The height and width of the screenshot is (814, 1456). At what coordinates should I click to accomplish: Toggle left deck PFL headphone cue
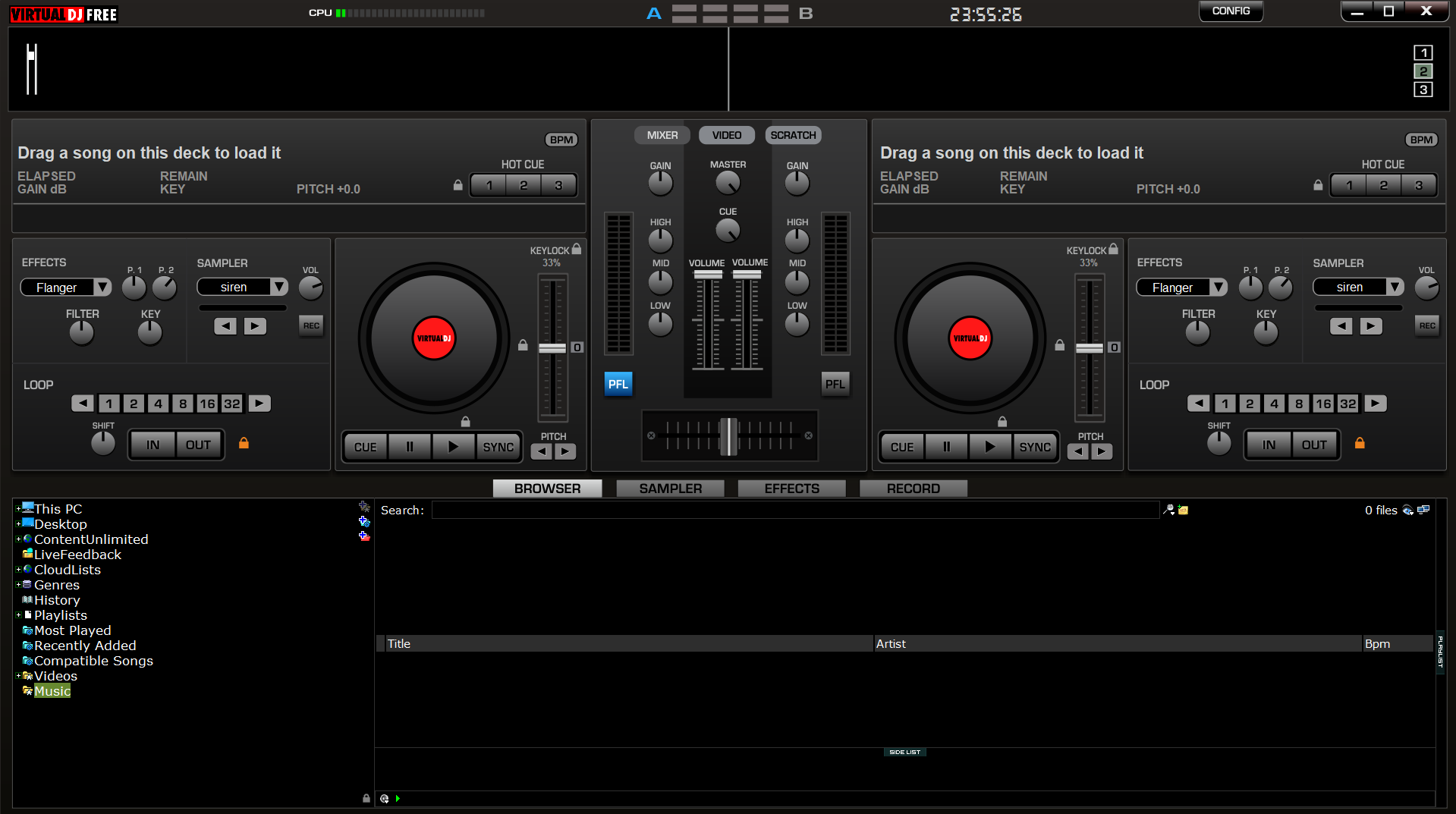618,384
